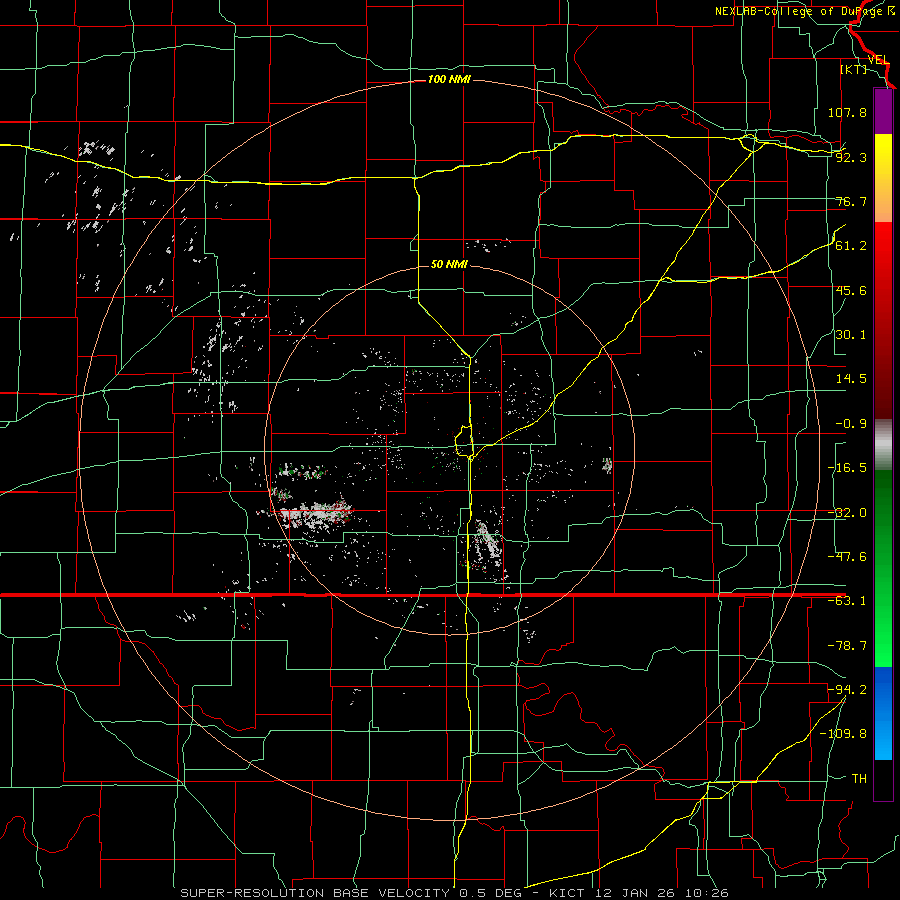Pick the purple segment of the color bar
The height and width of the screenshot is (900, 900).
tap(883, 111)
